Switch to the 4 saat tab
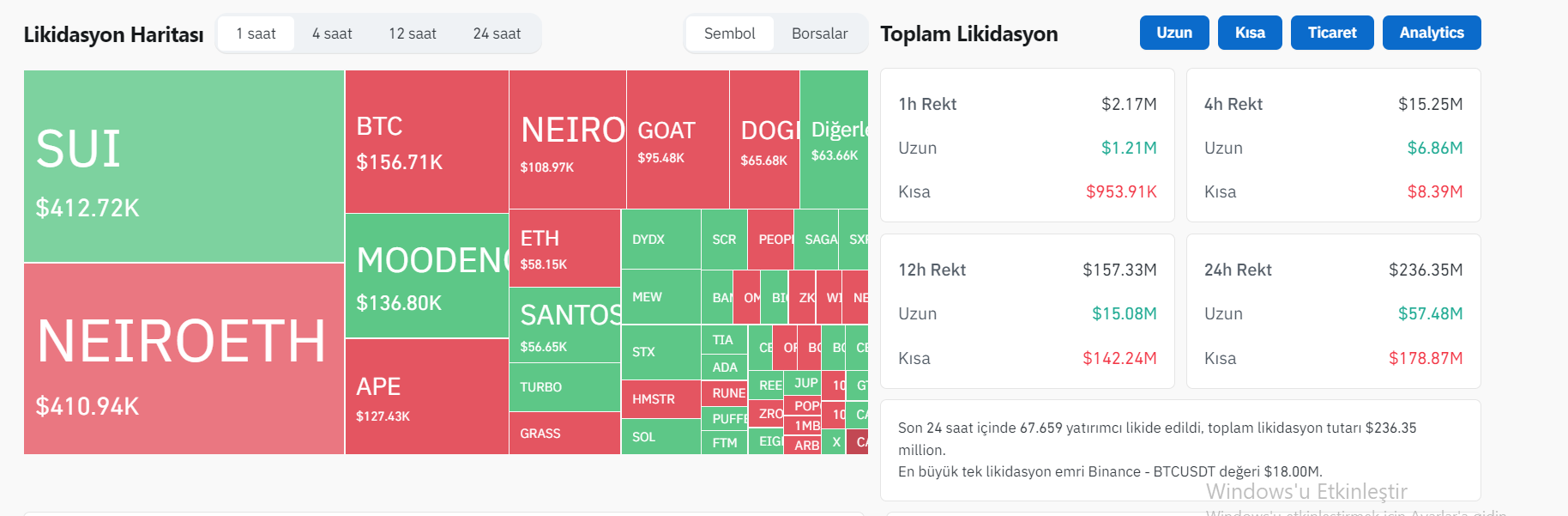This screenshot has height=516, width=1568. [332, 33]
